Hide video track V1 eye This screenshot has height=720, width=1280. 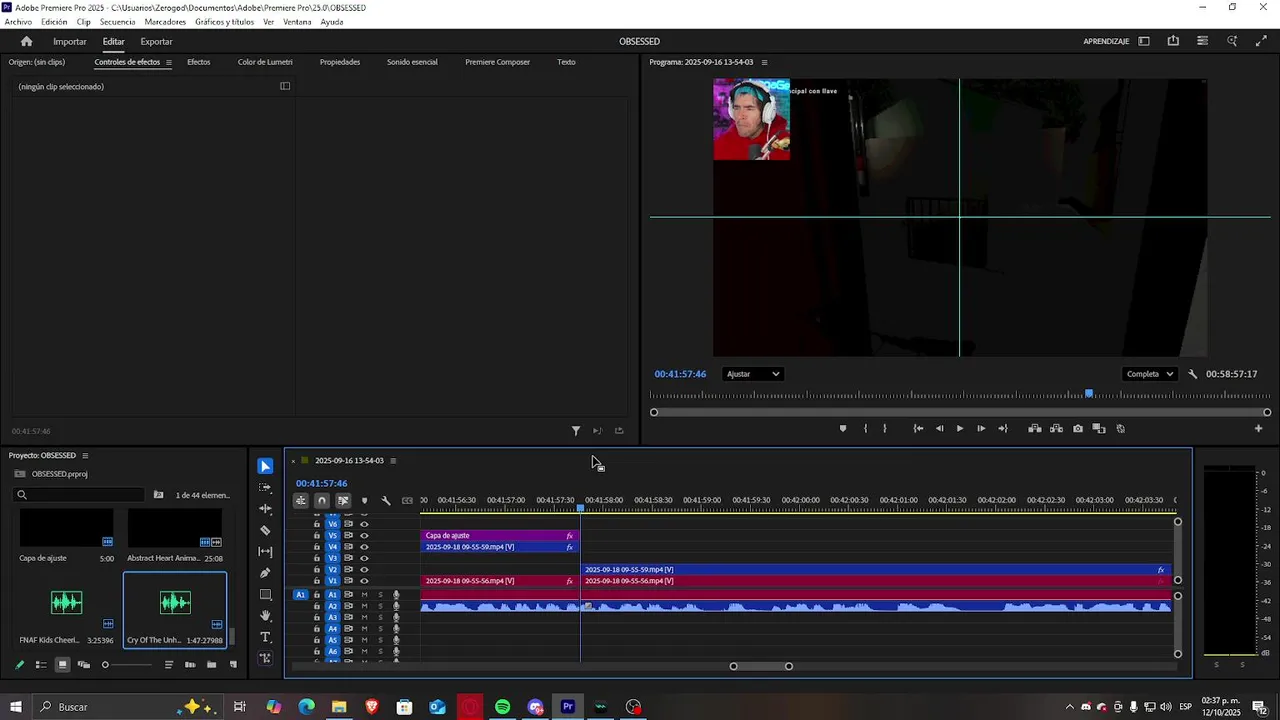(x=364, y=581)
